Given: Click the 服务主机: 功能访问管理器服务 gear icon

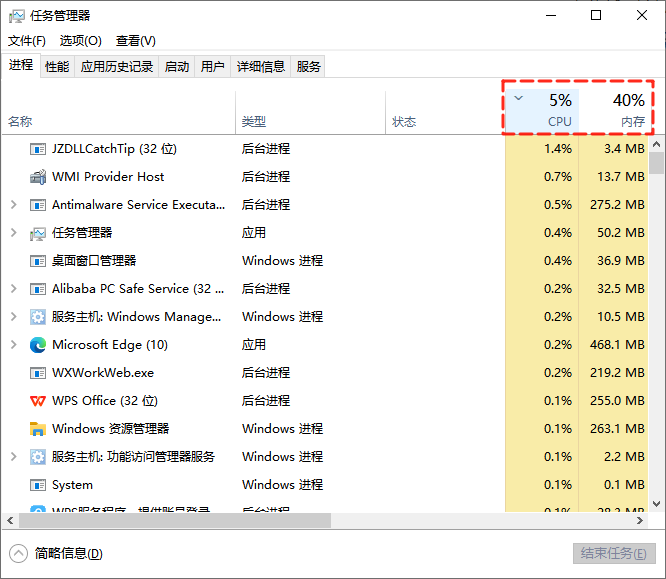Looking at the screenshot, I should 38,457.
